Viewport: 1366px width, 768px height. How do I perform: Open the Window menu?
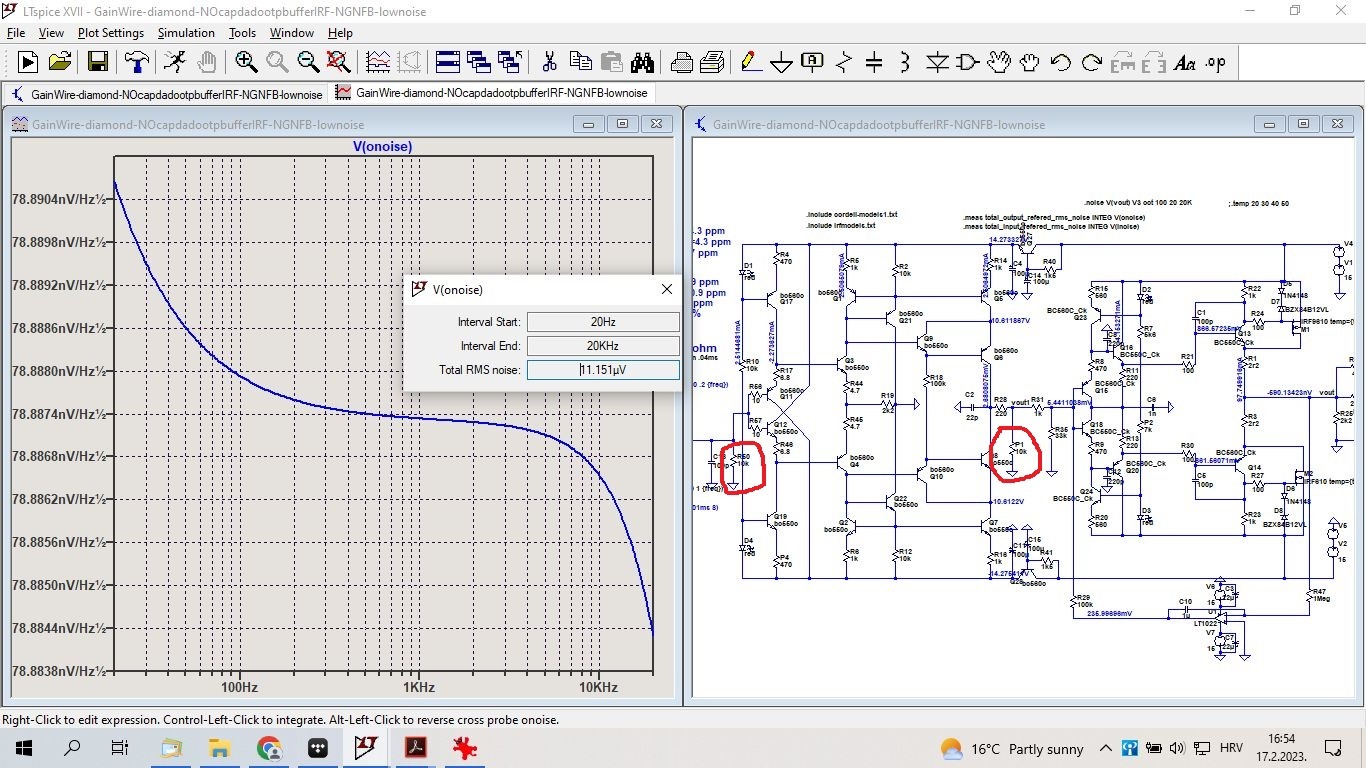292,33
